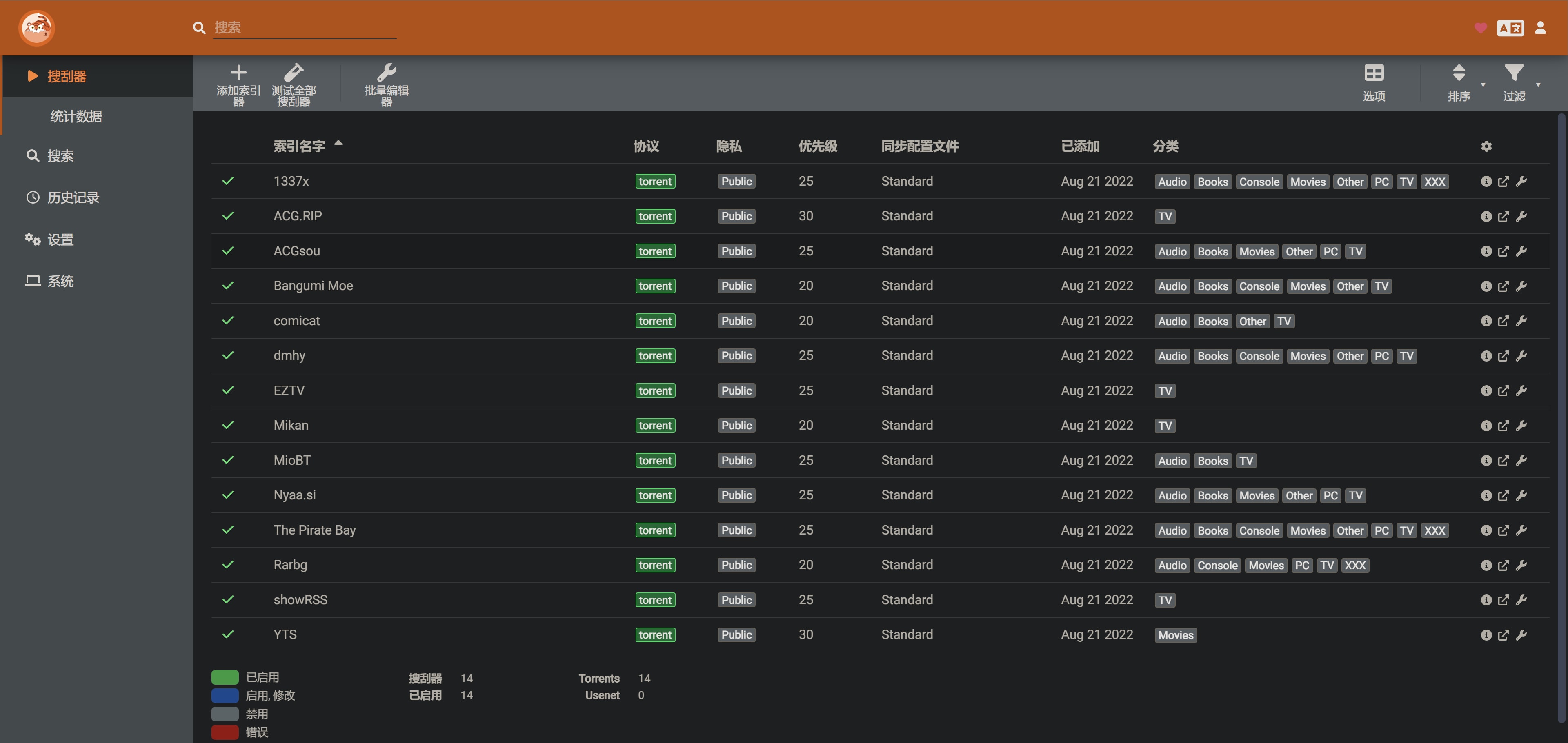Open the Statistics sub-menu link
This screenshot has height=743, width=1568.
pos(76,116)
